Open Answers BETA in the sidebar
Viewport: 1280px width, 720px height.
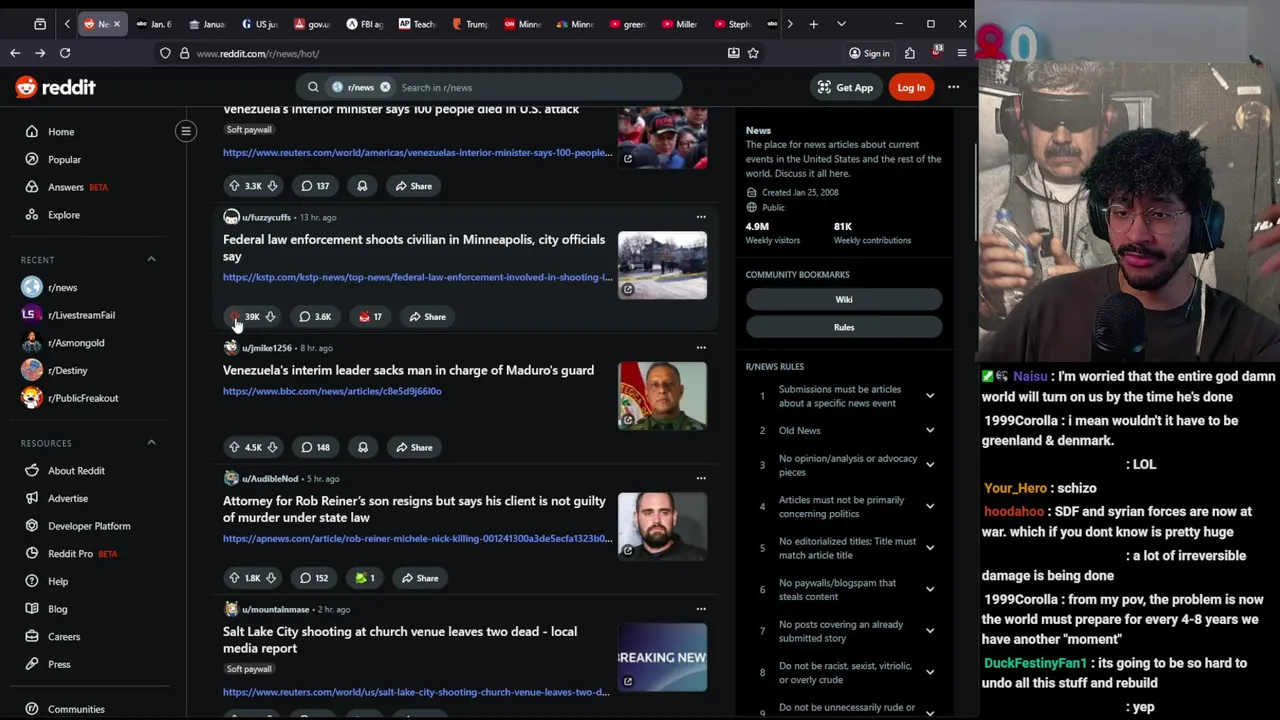66,187
